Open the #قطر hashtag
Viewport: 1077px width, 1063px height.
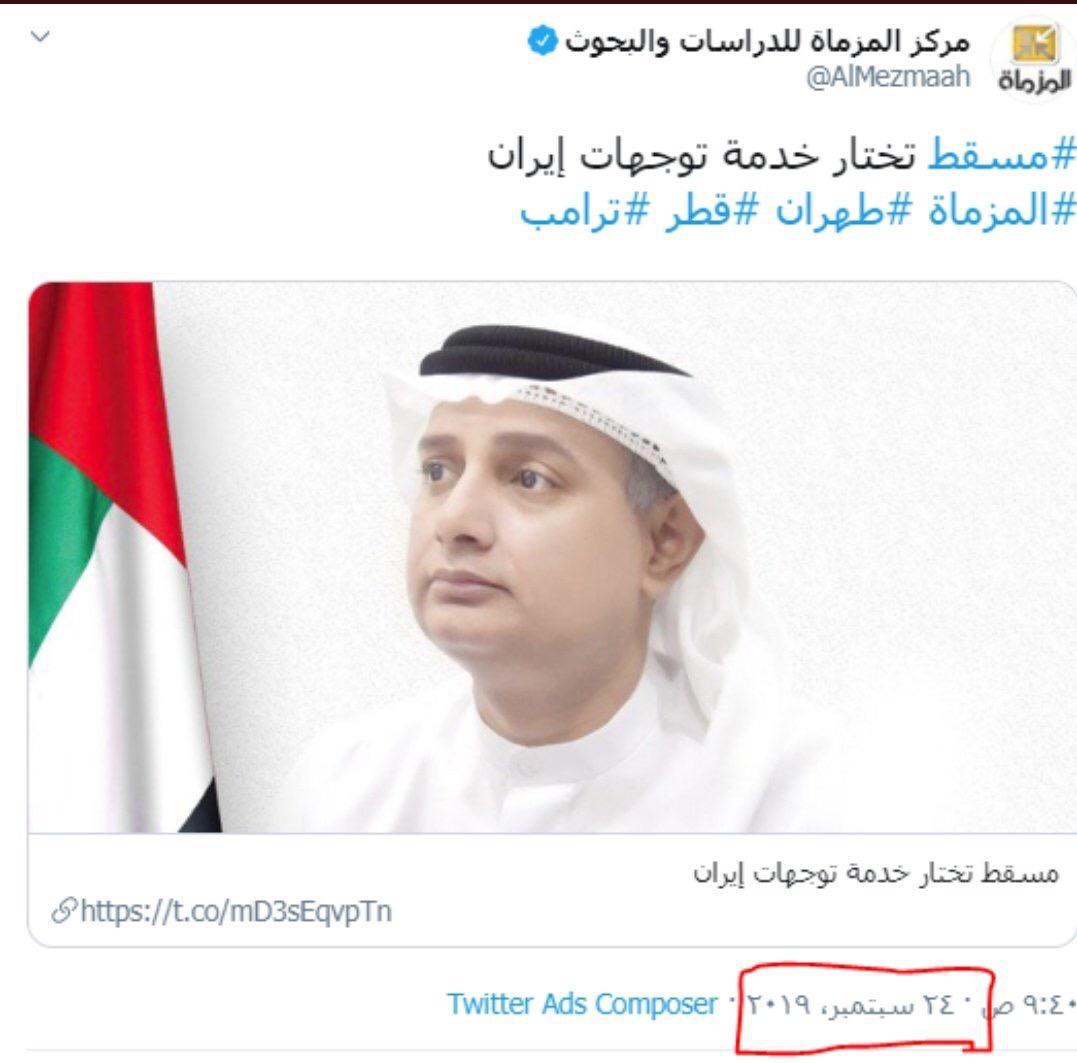pos(710,209)
